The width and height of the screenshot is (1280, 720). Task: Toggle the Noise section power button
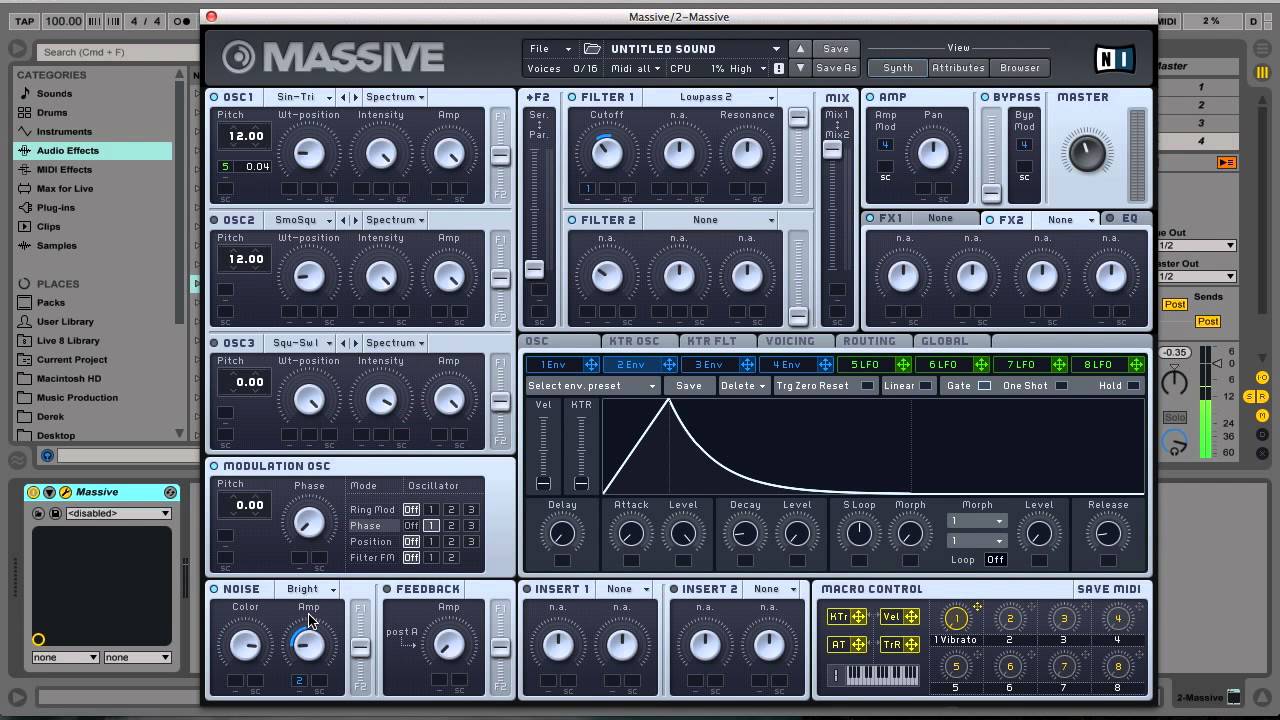coord(215,589)
